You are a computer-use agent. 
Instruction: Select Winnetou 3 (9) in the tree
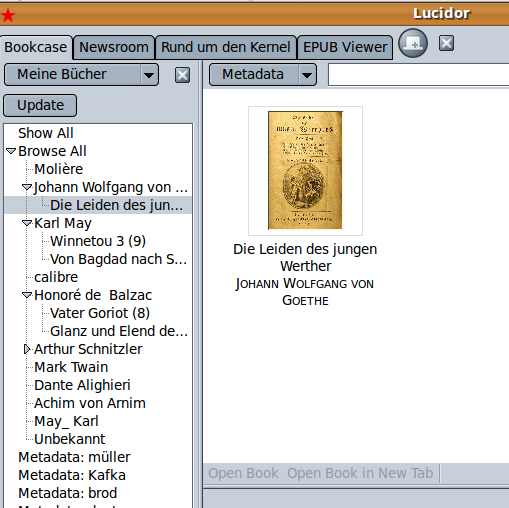98,241
